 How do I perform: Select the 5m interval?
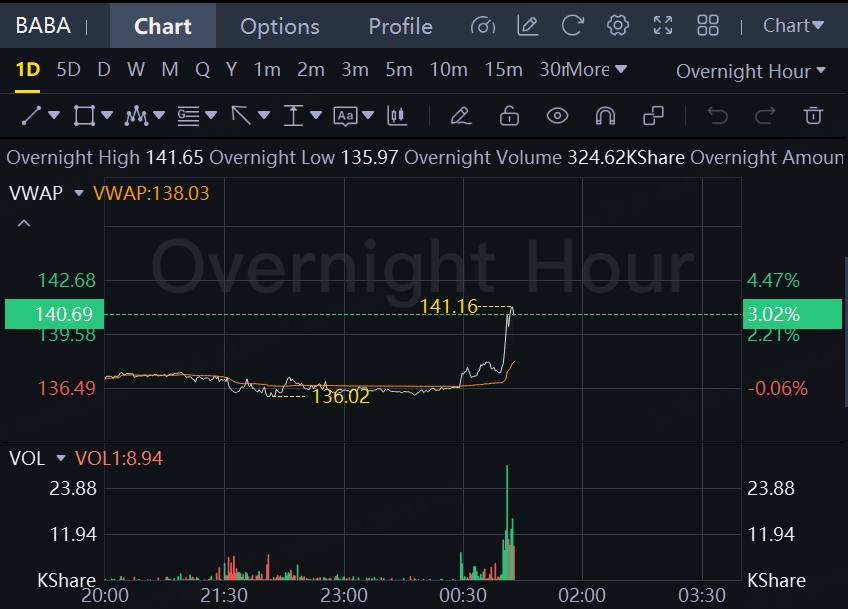(x=399, y=69)
